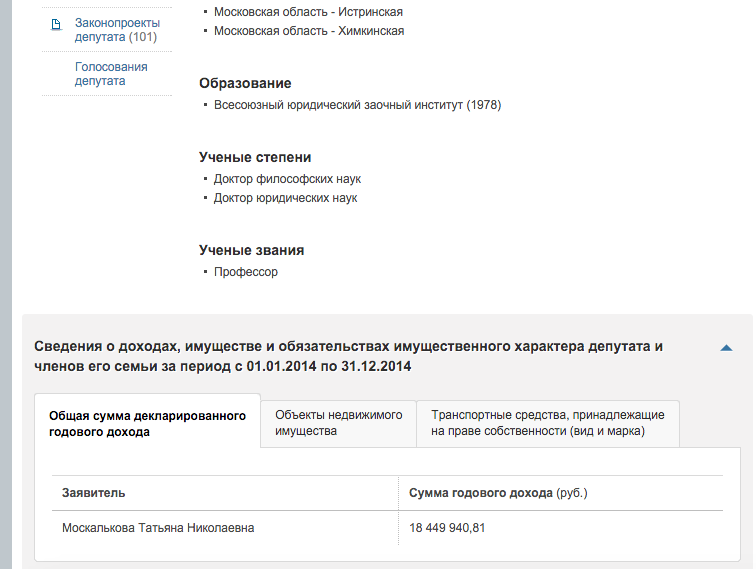Click the Образование section heading
This screenshot has height=569, width=756.
tap(245, 83)
